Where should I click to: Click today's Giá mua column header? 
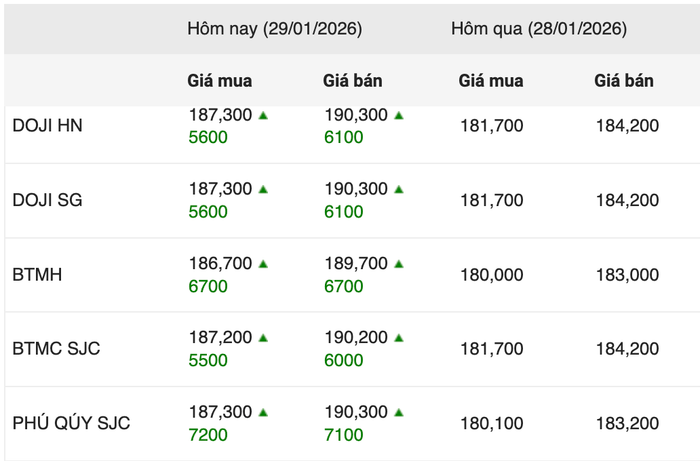point(220,81)
